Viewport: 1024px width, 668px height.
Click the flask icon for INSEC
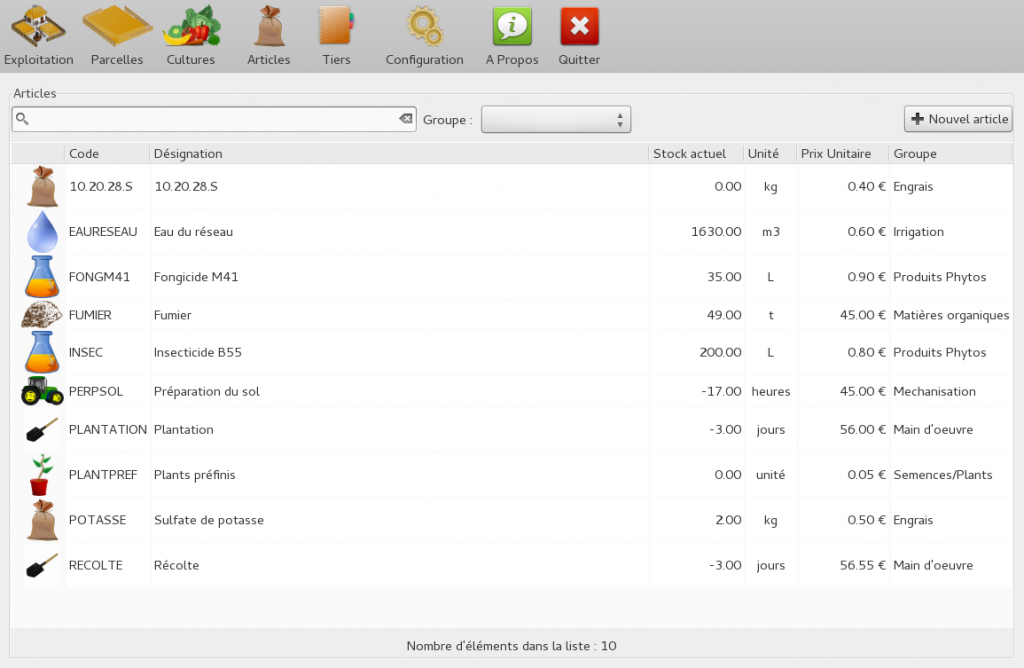(x=42, y=352)
